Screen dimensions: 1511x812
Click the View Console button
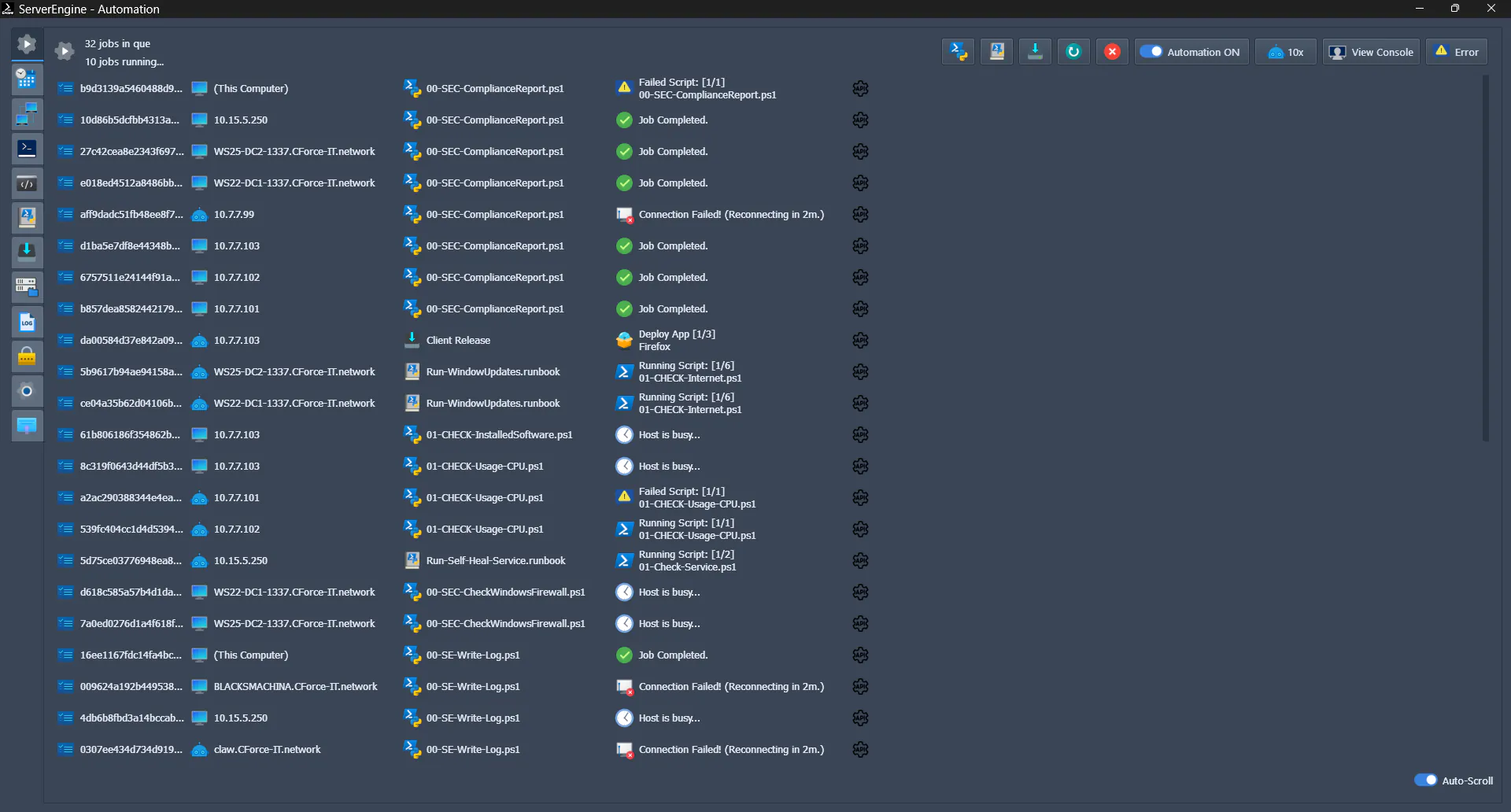pos(1371,52)
